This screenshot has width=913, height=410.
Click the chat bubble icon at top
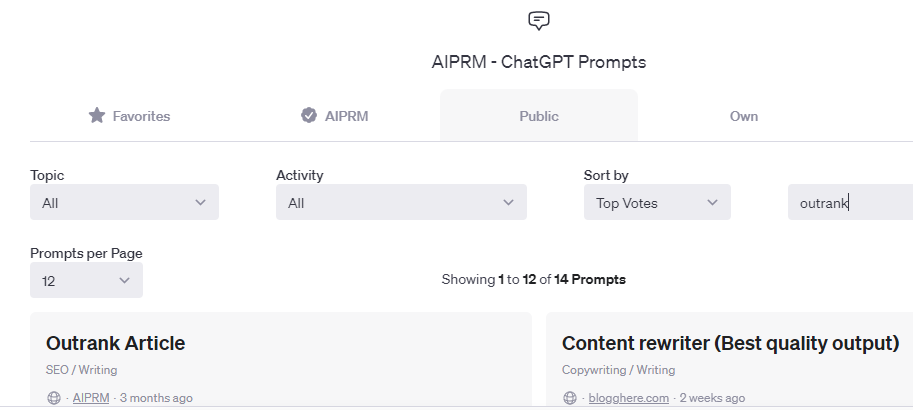pos(539,21)
